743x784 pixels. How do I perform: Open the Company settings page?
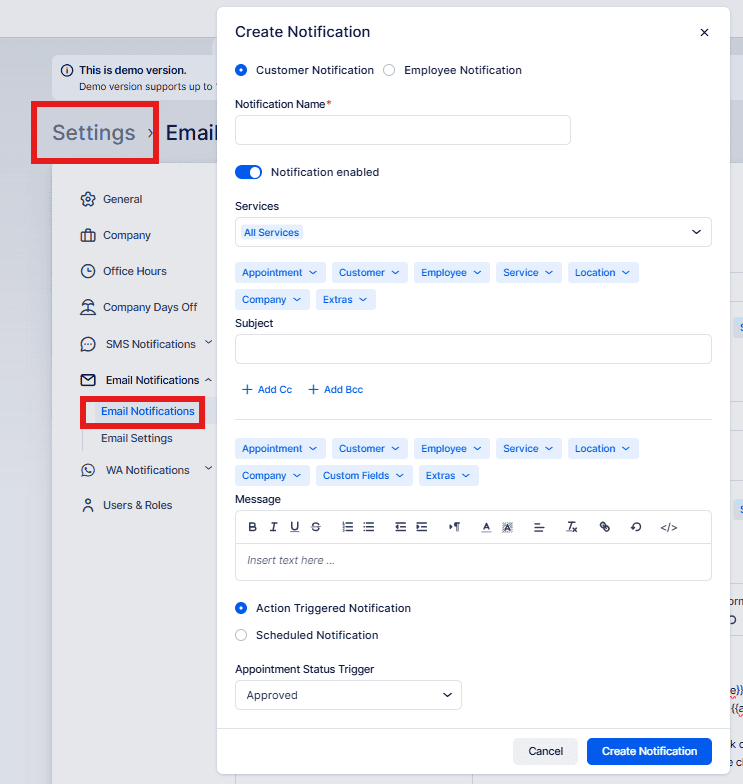pyautogui.click(x=126, y=235)
